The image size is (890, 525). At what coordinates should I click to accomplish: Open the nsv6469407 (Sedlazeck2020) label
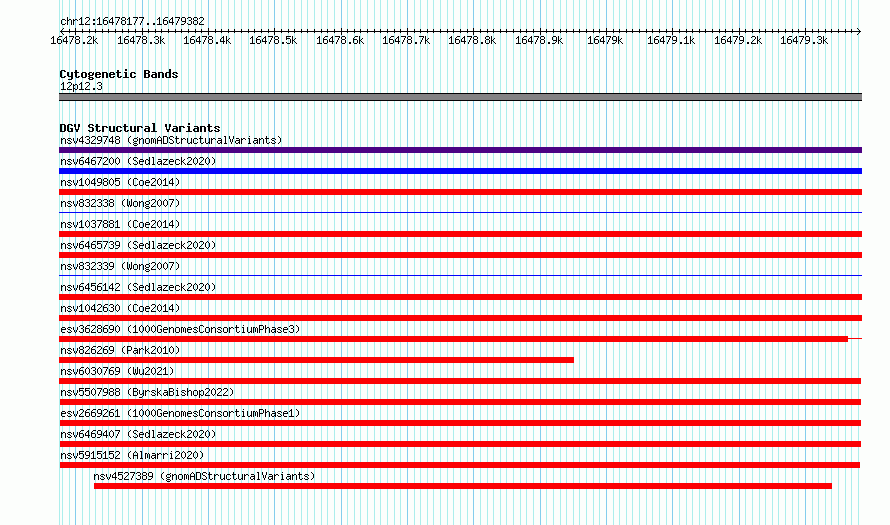pos(138,434)
